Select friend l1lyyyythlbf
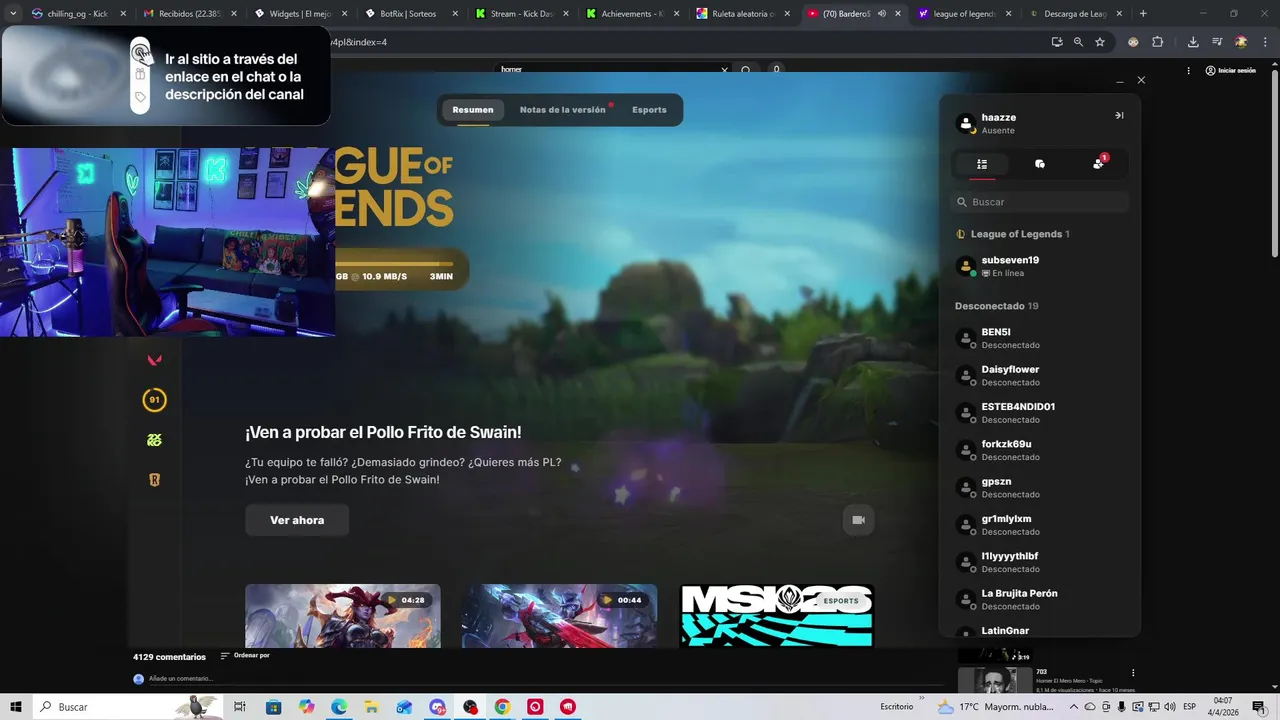1280x720 pixels. pos(1040,562)
